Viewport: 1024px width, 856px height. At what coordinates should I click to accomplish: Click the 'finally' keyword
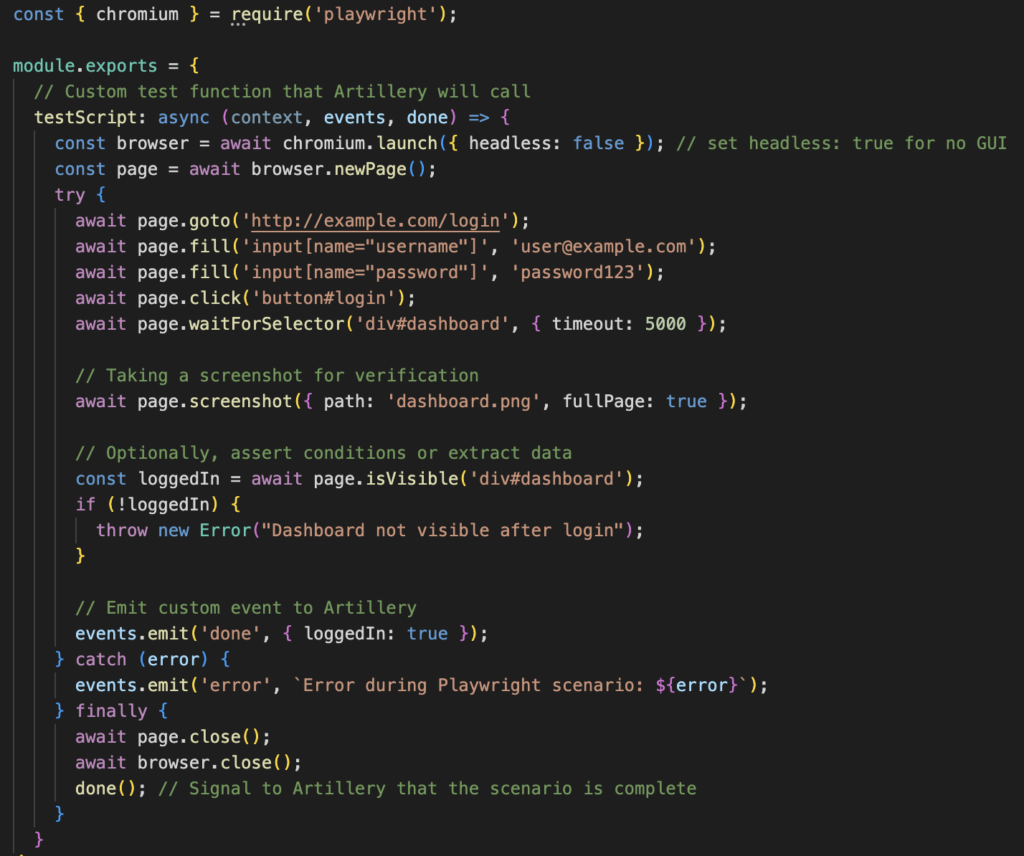click(x=111, y=712)
